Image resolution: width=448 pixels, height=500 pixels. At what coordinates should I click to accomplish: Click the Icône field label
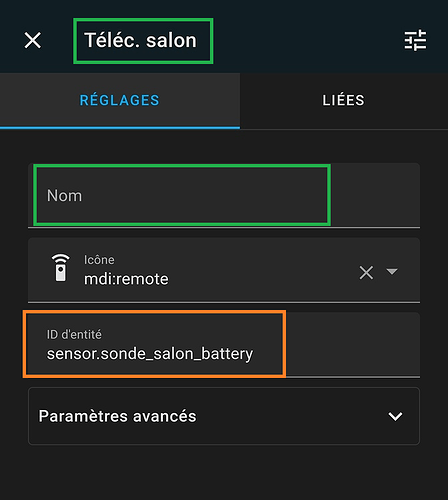(x=99, y=260)
